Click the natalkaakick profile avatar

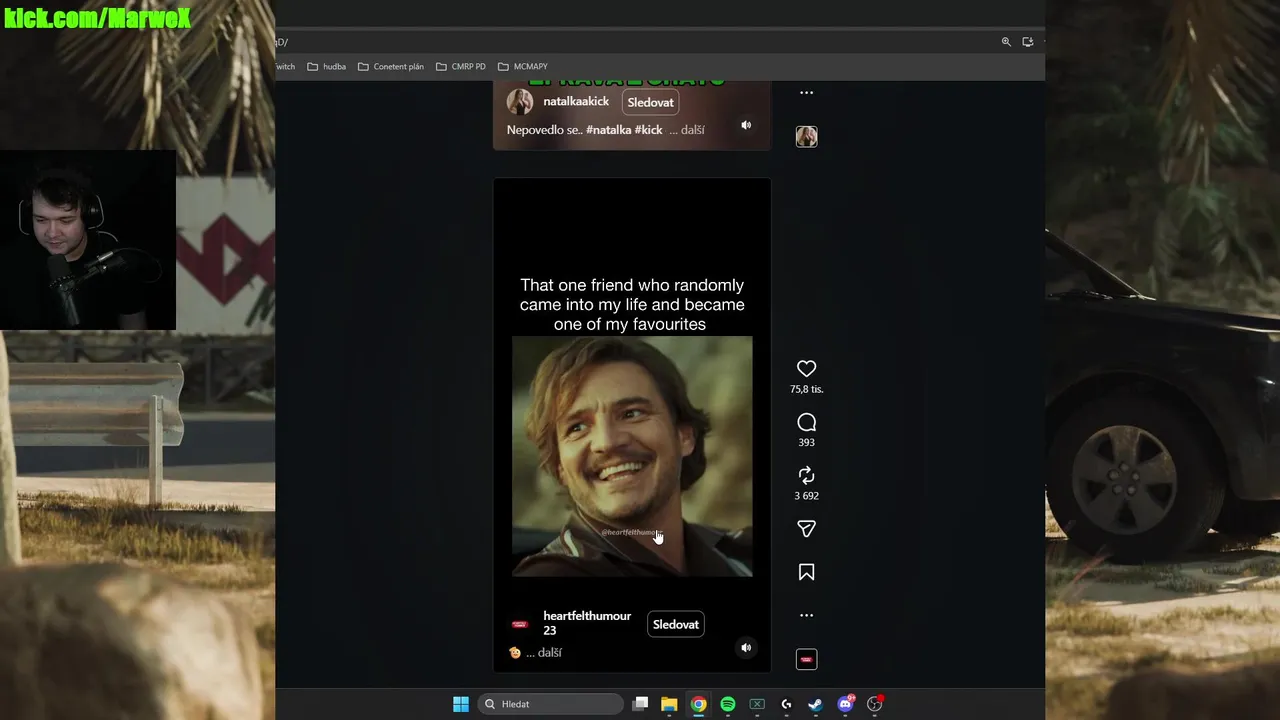coord(520,102)
